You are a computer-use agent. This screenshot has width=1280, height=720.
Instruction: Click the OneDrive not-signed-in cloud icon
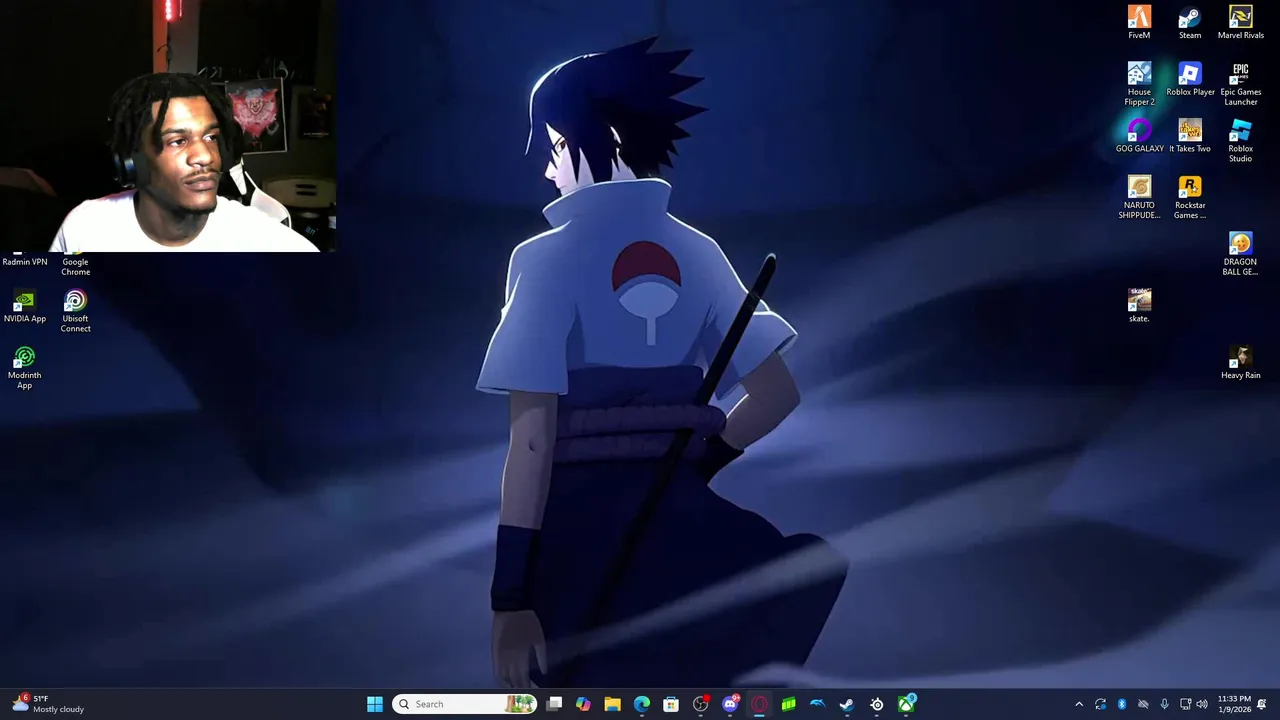pos(1143,704)
